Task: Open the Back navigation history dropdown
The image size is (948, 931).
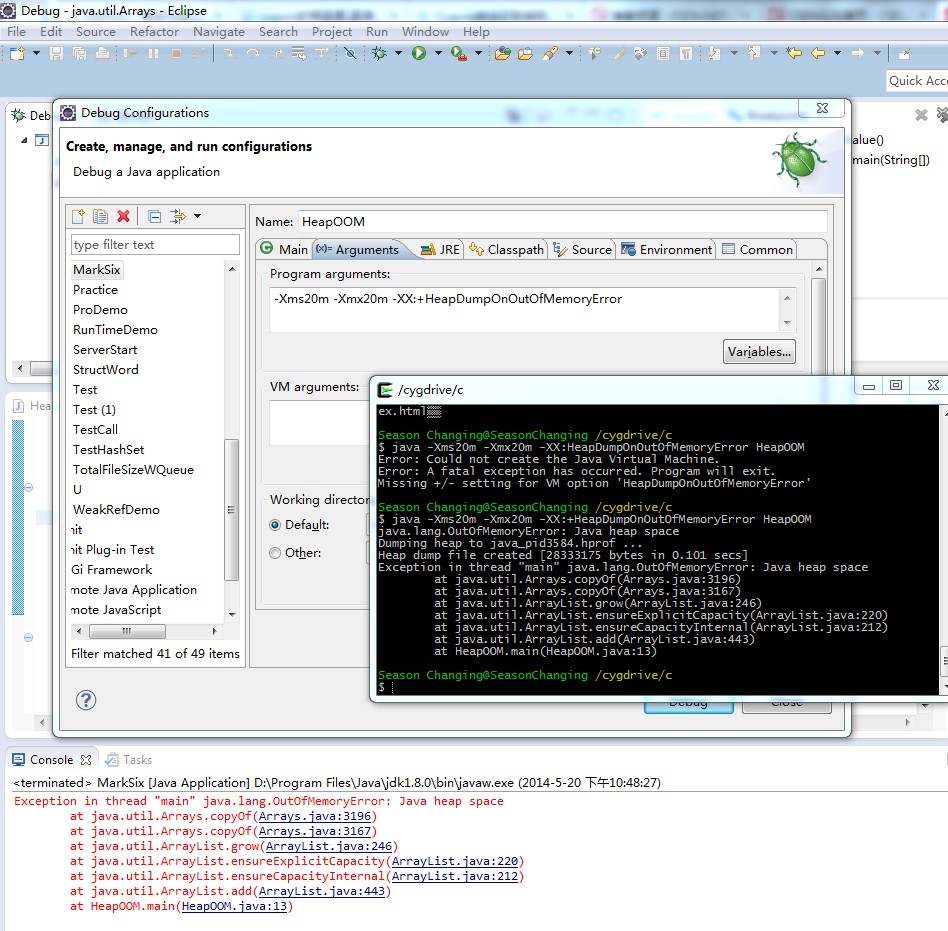Action: pos(837,54)
